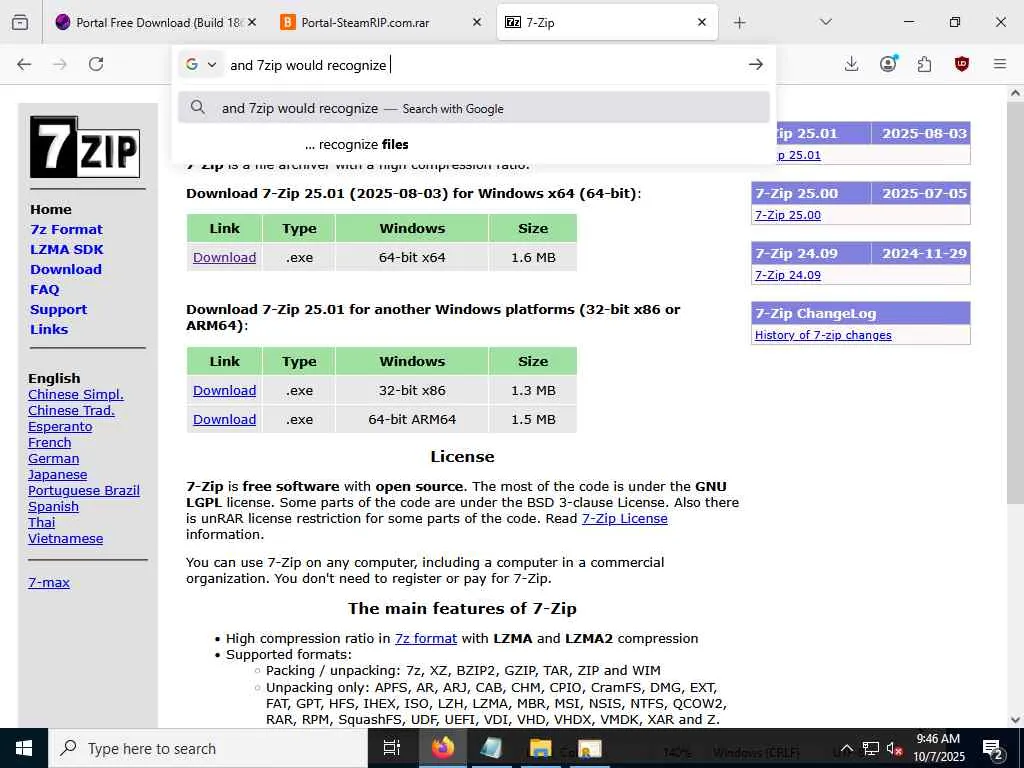Open the Support sidebar link
This screenshot has height=768, width=1024.
click(58, 310)
